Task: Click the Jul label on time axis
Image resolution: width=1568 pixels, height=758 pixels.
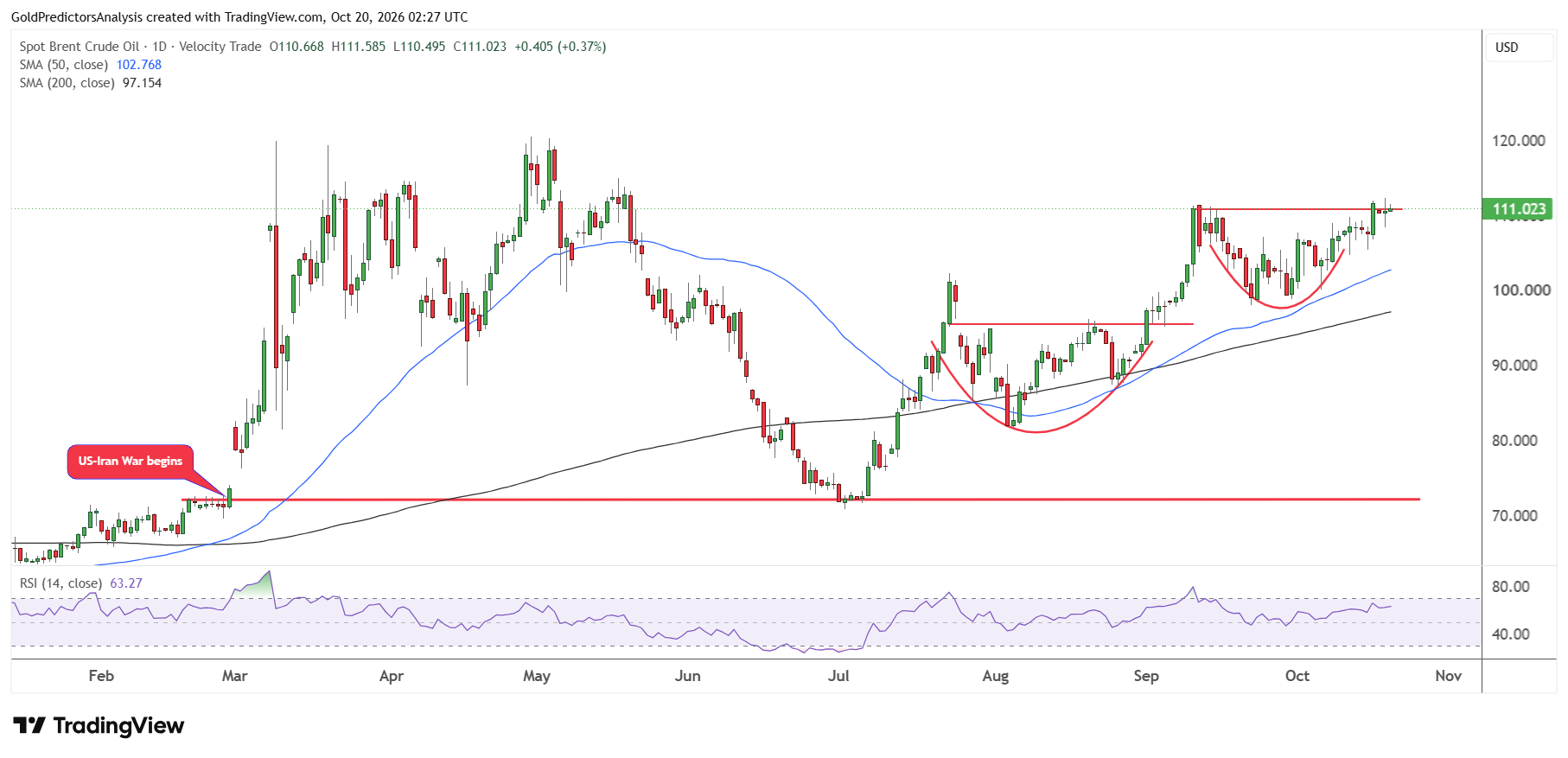Action: point(838,676)
